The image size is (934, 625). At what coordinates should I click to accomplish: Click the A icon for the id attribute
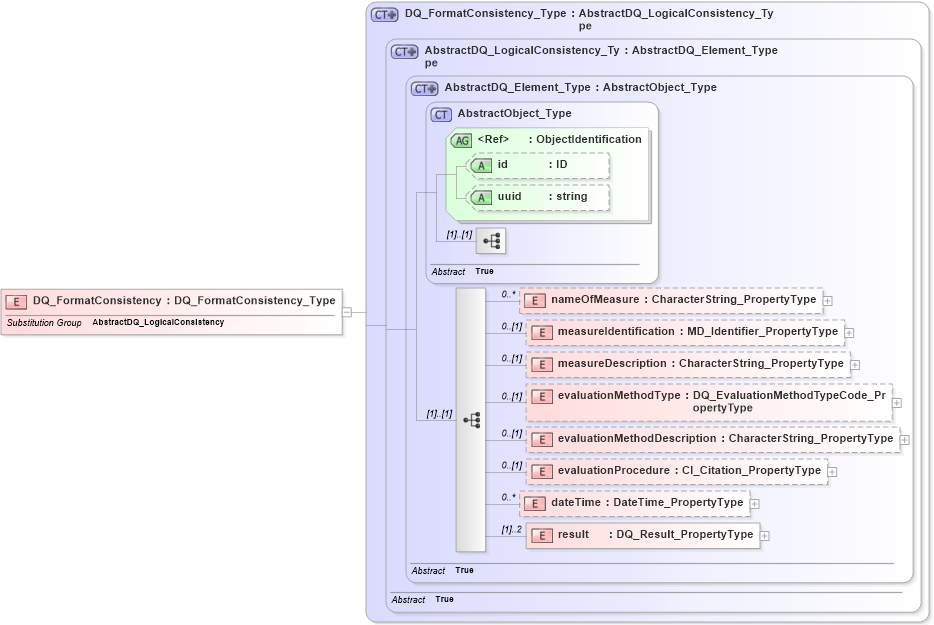coord(482,164)
